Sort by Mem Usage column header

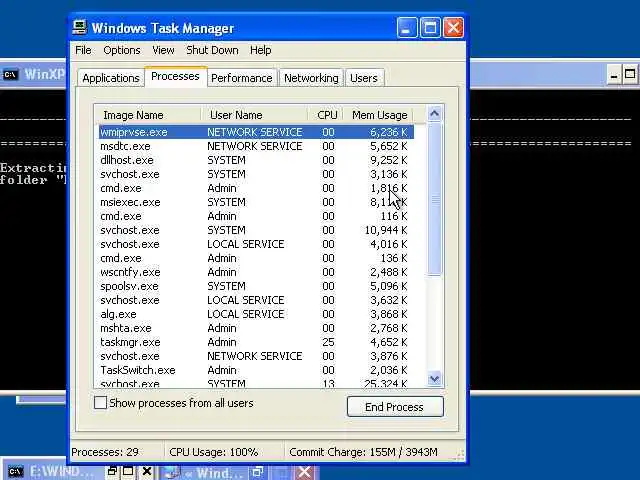(x=379, y=115)
